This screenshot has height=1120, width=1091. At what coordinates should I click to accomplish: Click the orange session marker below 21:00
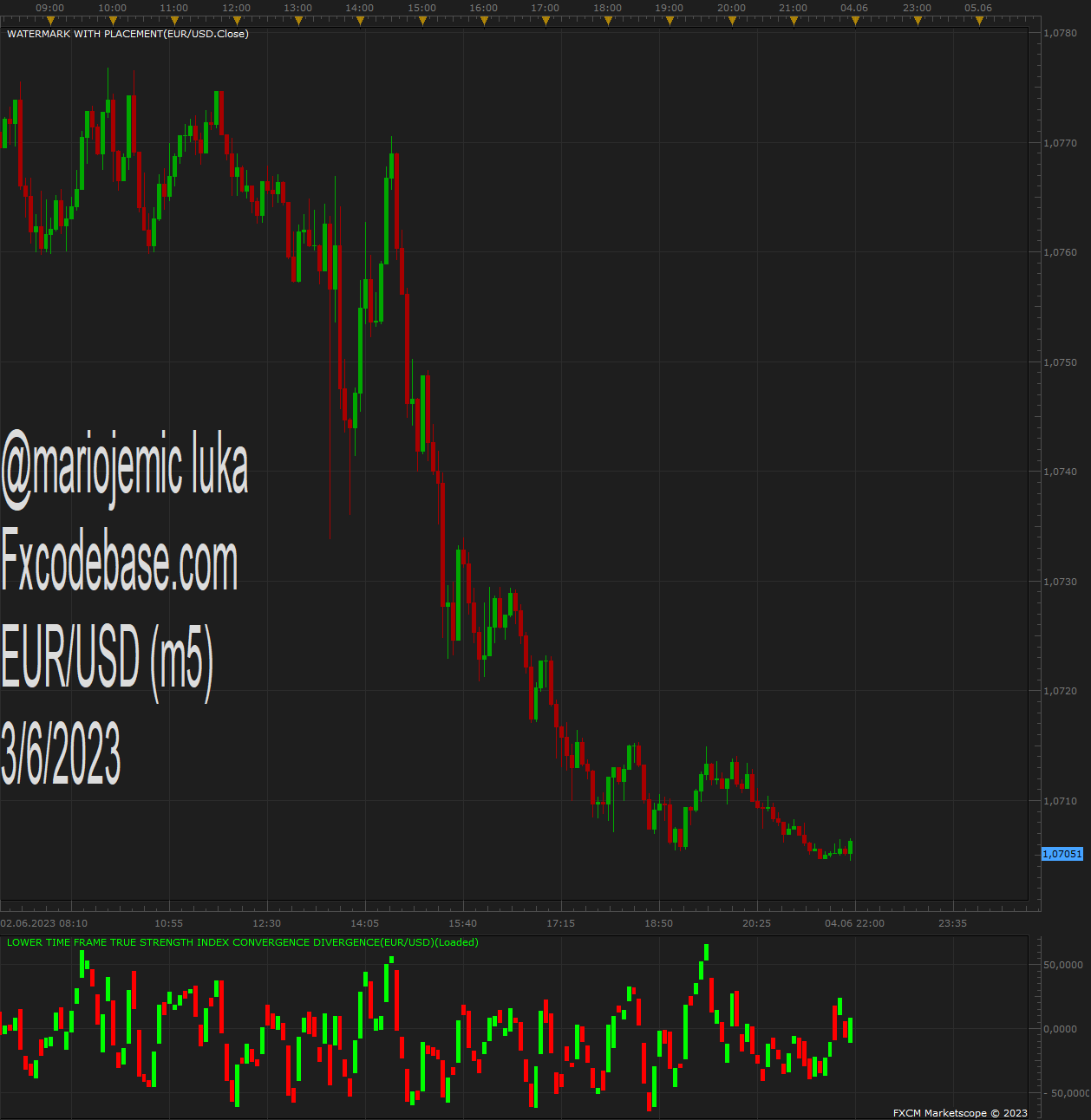point(794,20)
